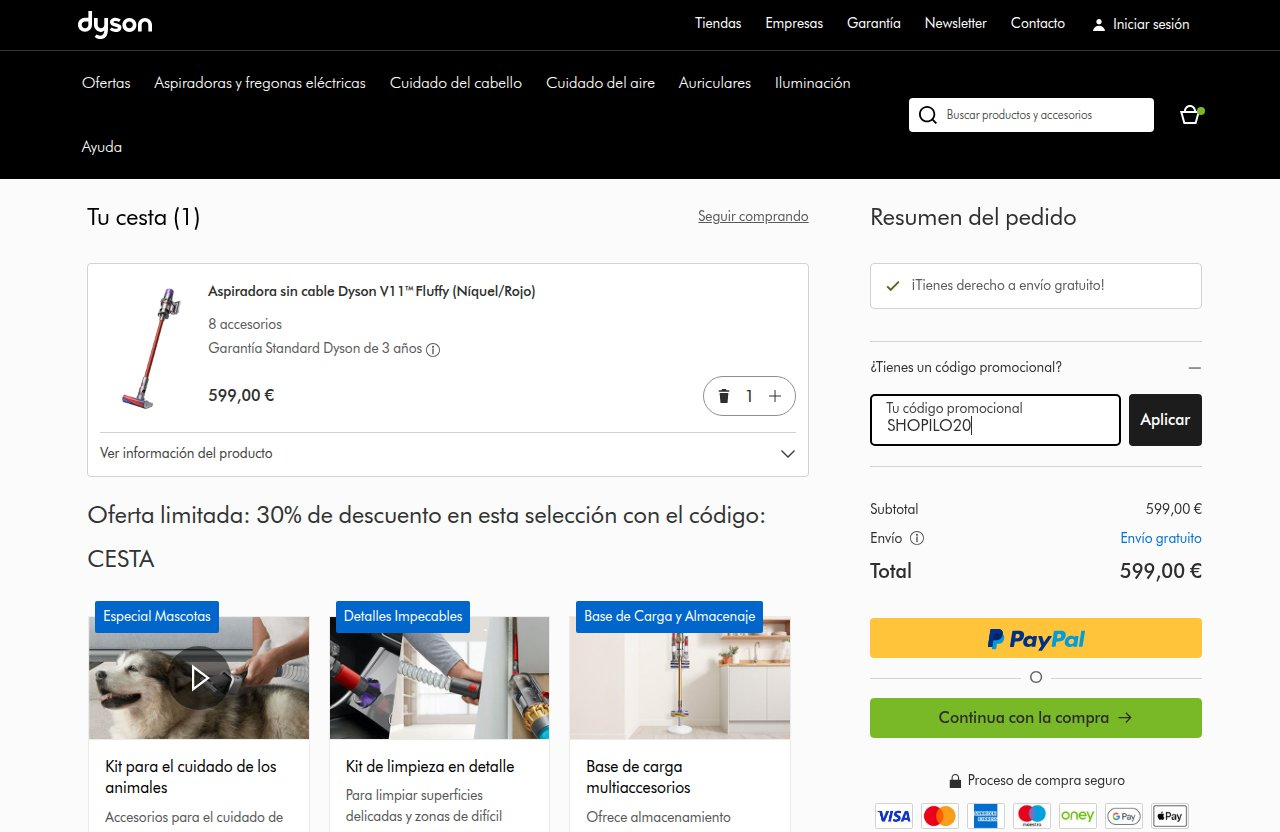Click the Especial Mascotas tag
Viewport: 1280px width, 832px height.
(x=157, y=616)
